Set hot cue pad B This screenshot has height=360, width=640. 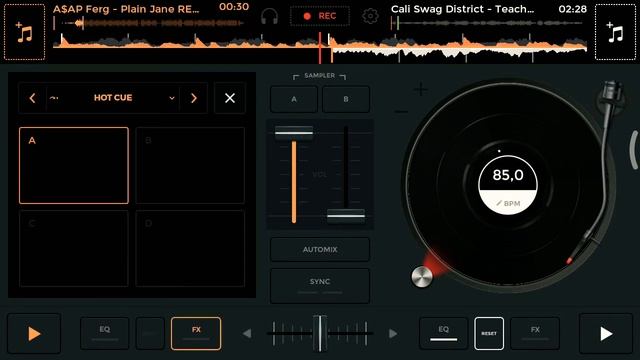[190, 165]
